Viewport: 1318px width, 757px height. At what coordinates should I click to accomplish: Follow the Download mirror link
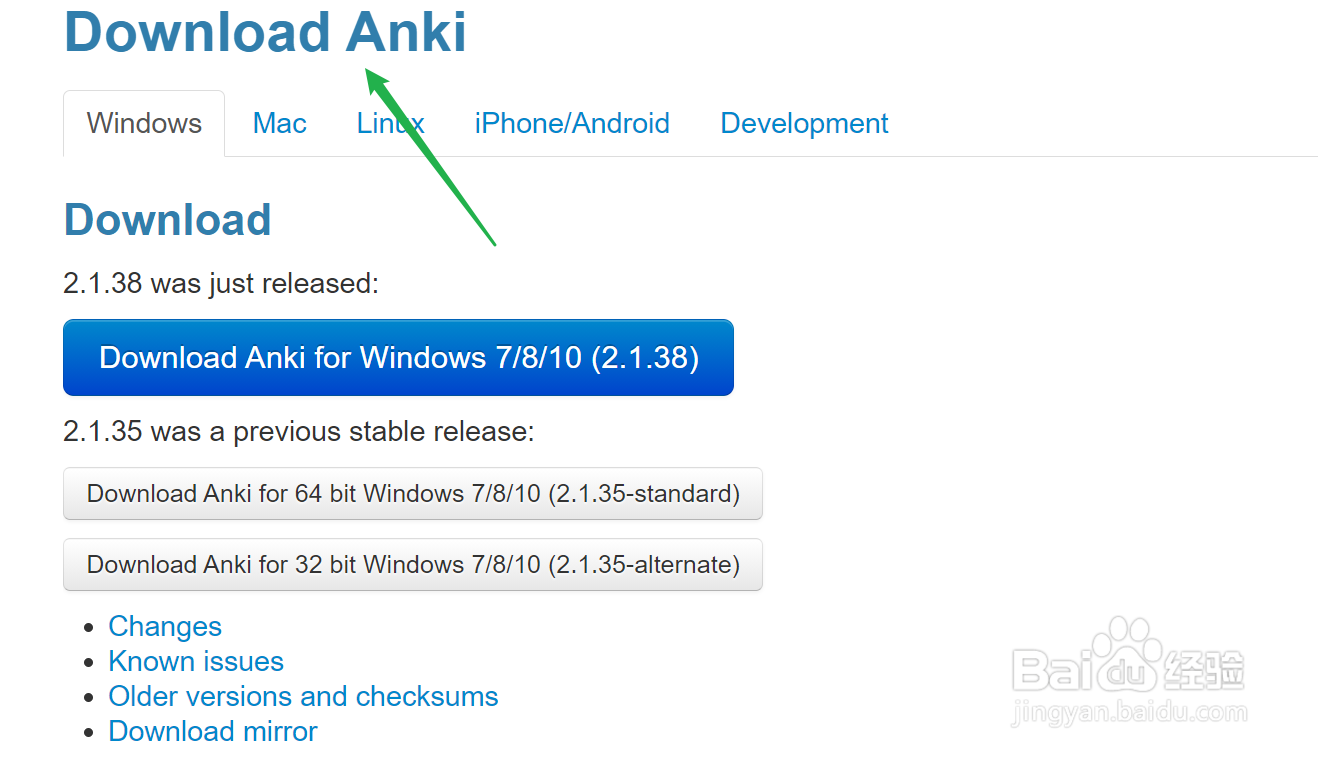coord(213,731)
